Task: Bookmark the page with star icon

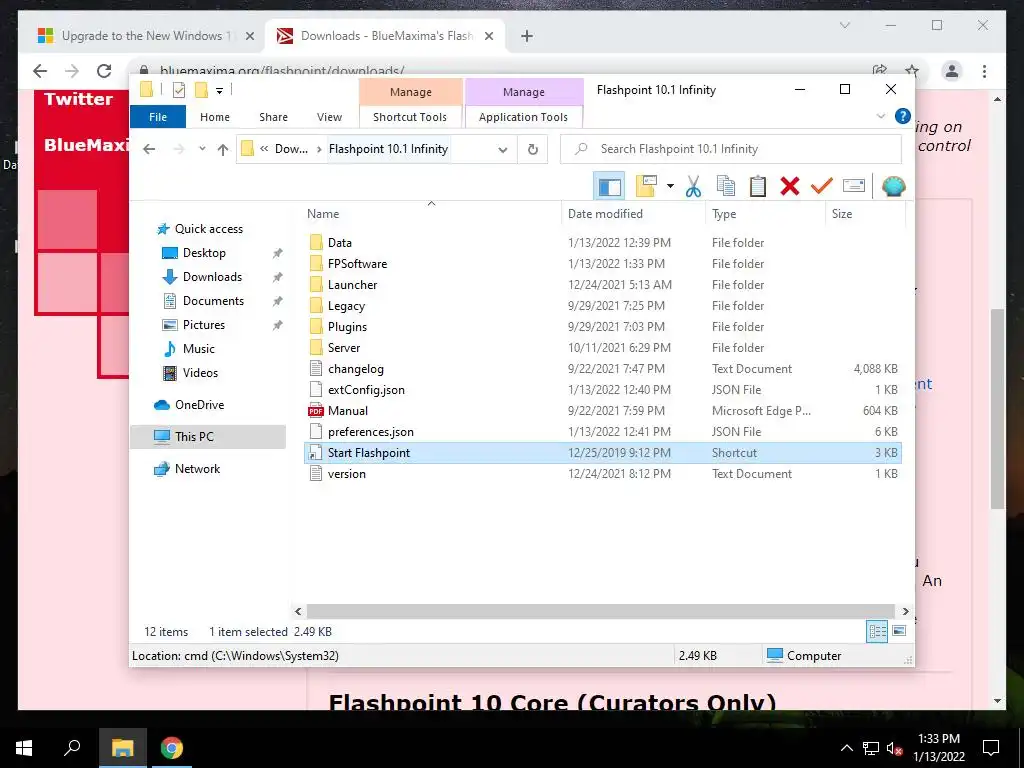Action: coord(912,71)
